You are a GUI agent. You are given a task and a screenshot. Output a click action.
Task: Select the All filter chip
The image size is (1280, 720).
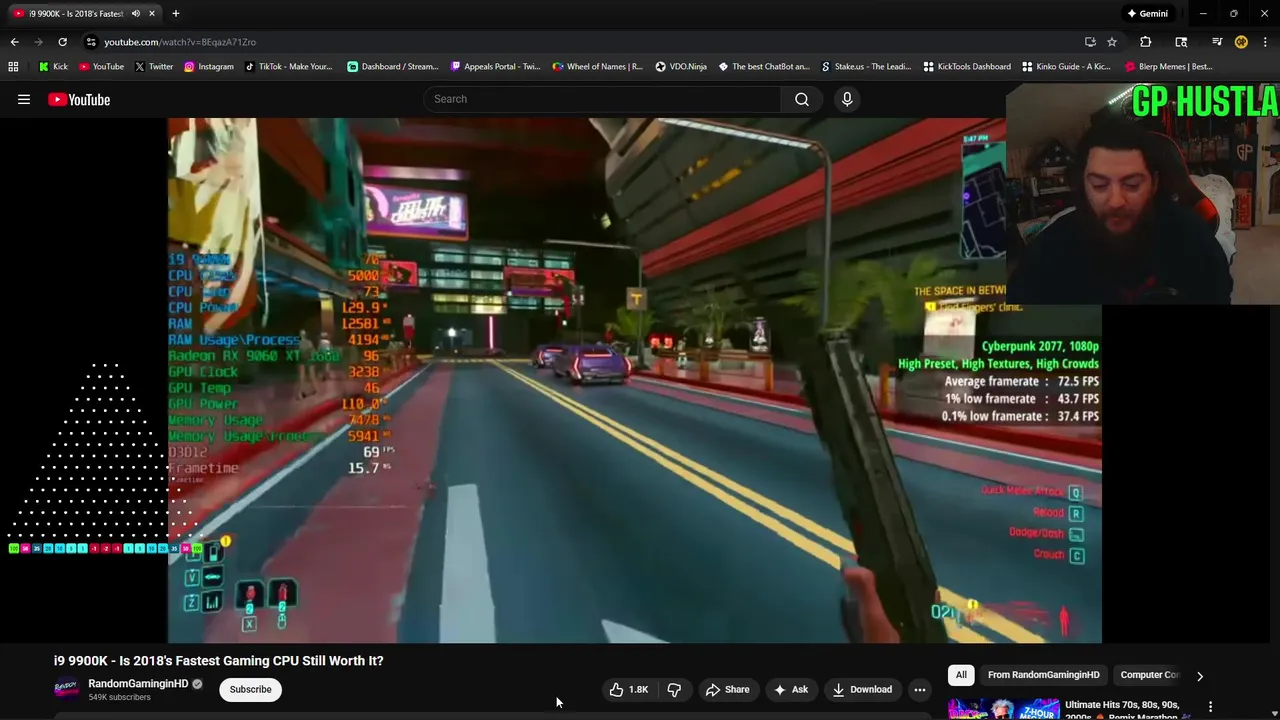(x=961, y=675)
